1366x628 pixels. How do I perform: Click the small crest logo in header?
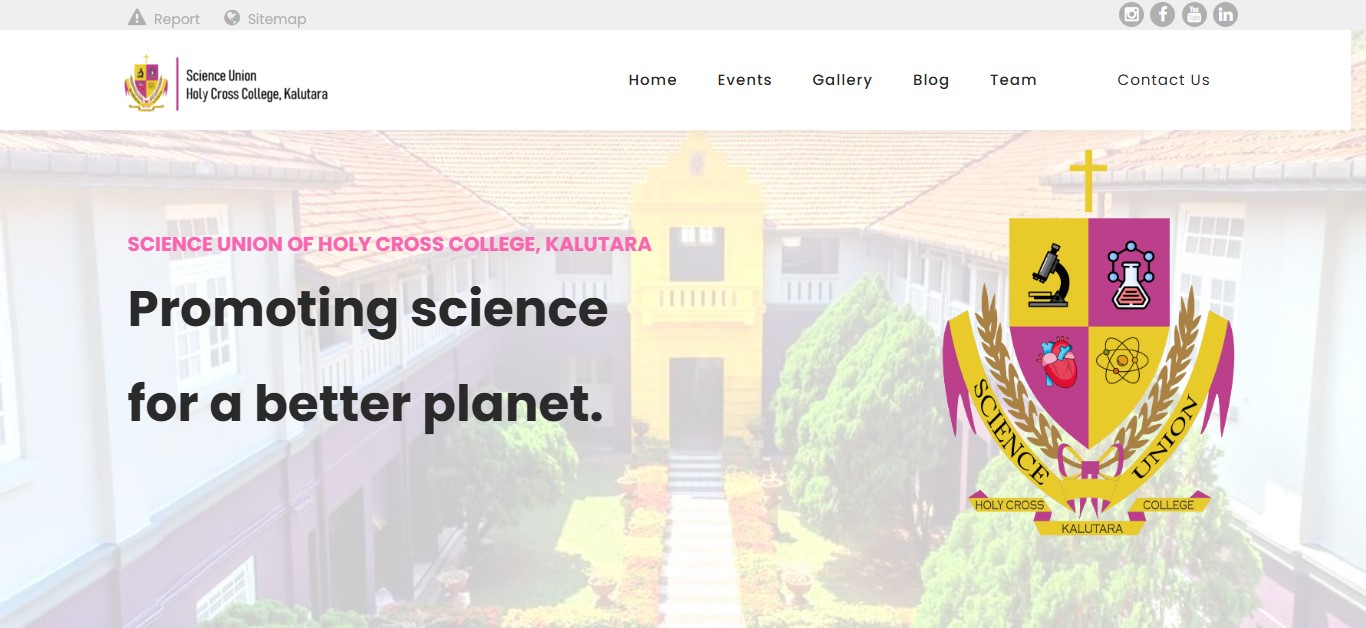click(x=146, y=83)
